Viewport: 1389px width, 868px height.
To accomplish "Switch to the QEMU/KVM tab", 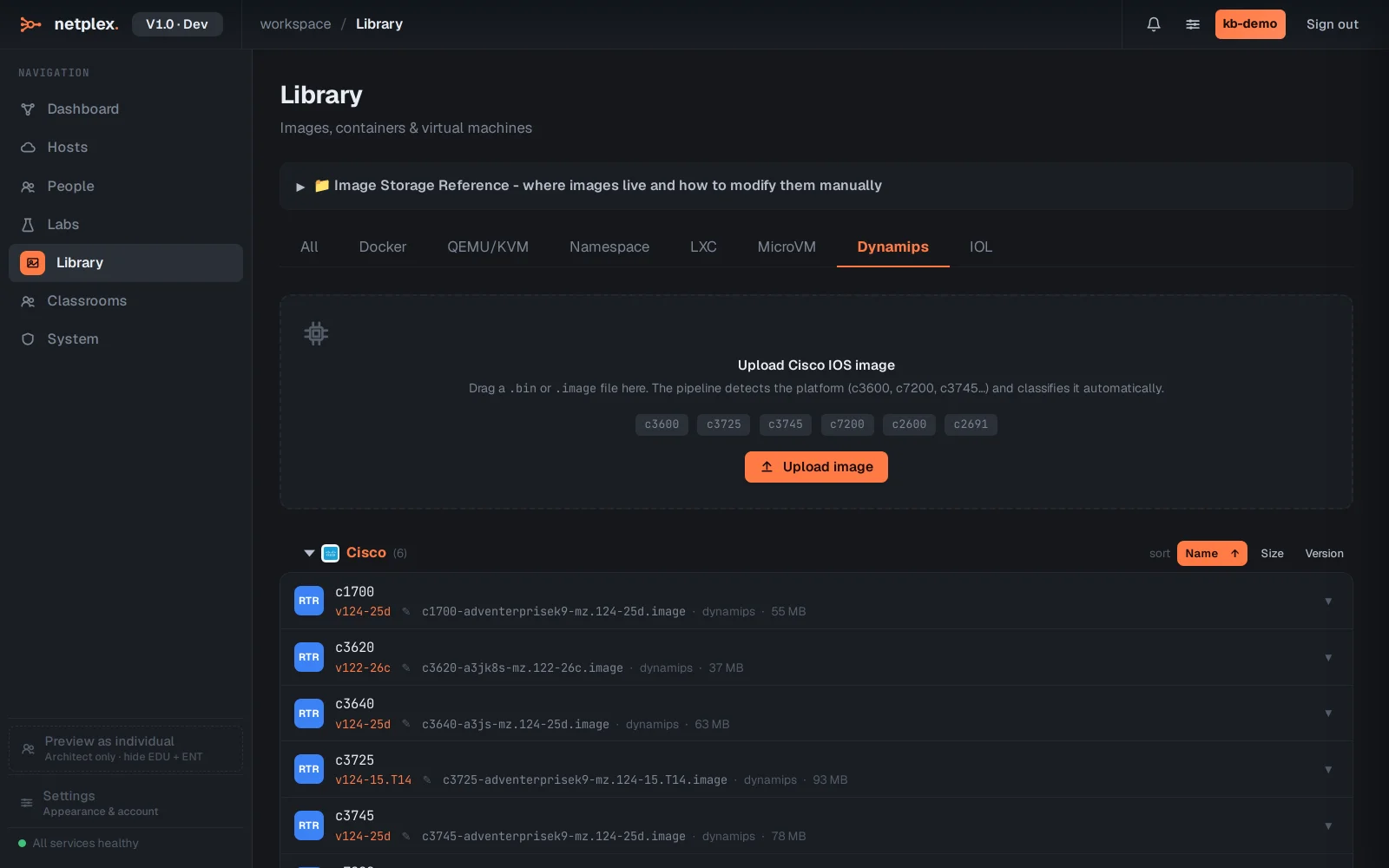I will click(x=488, y=247).
